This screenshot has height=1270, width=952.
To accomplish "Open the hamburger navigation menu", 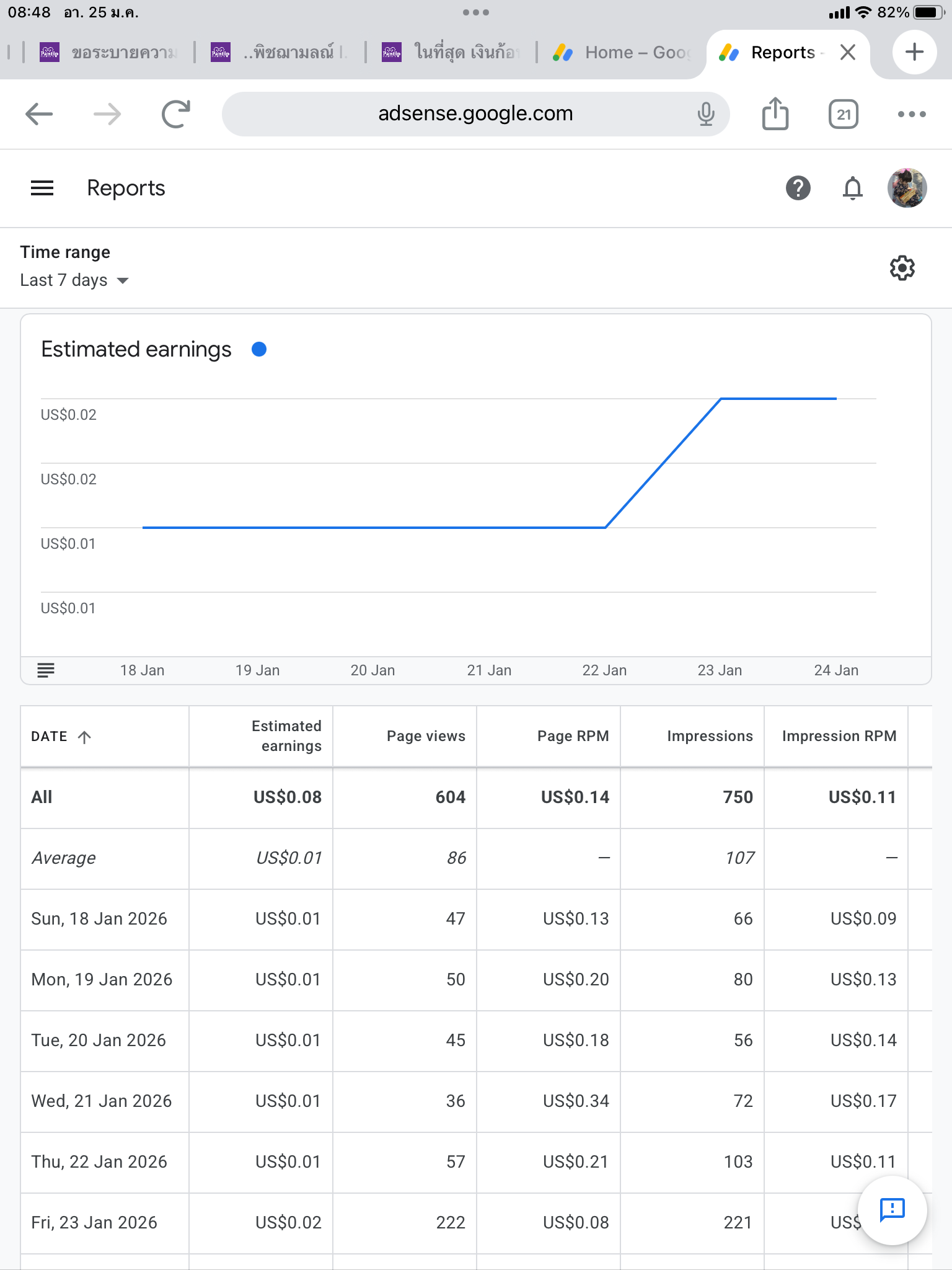I will coord(42,188).
